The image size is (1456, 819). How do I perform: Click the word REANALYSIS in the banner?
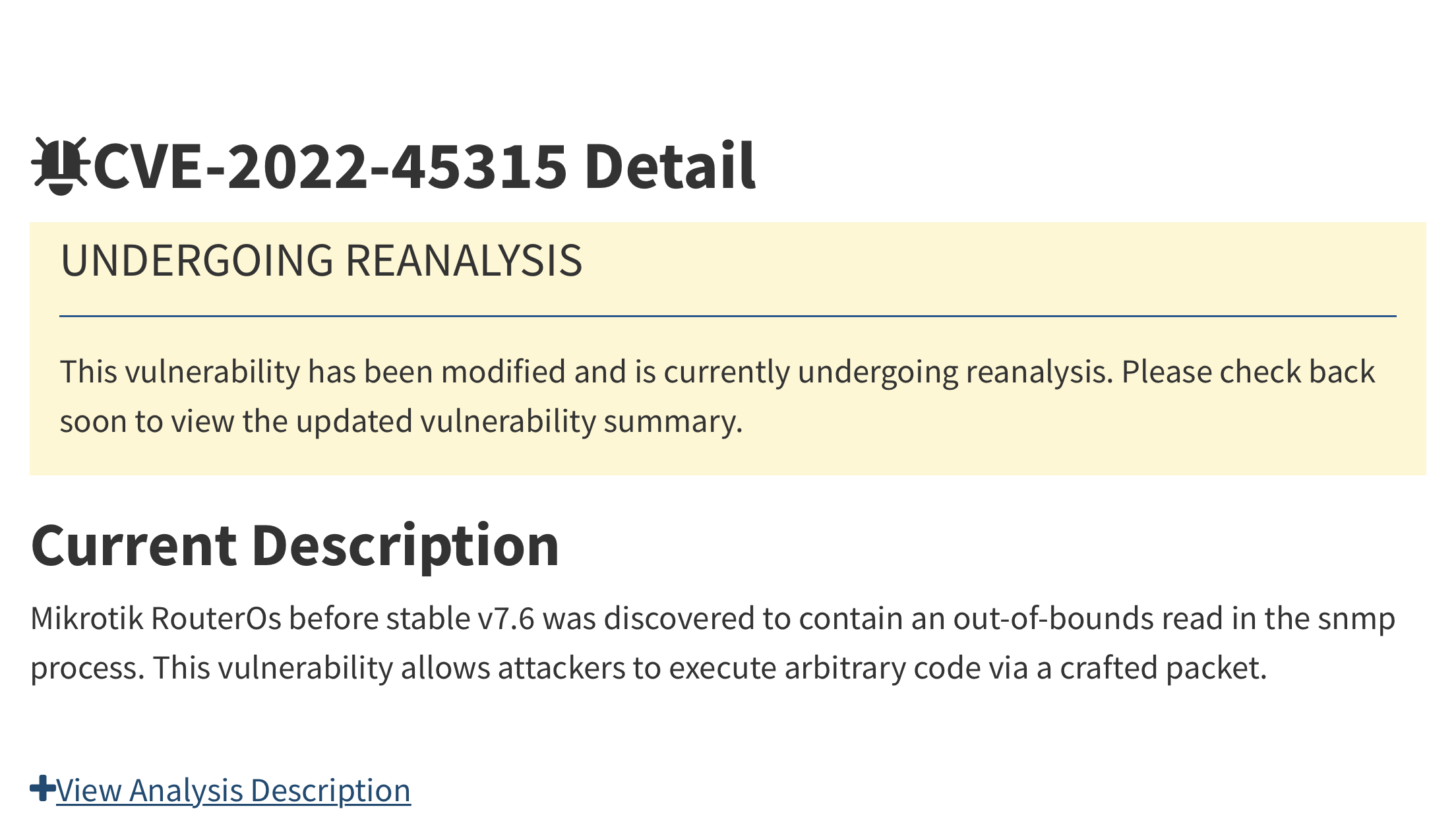(x=464, y=260)
